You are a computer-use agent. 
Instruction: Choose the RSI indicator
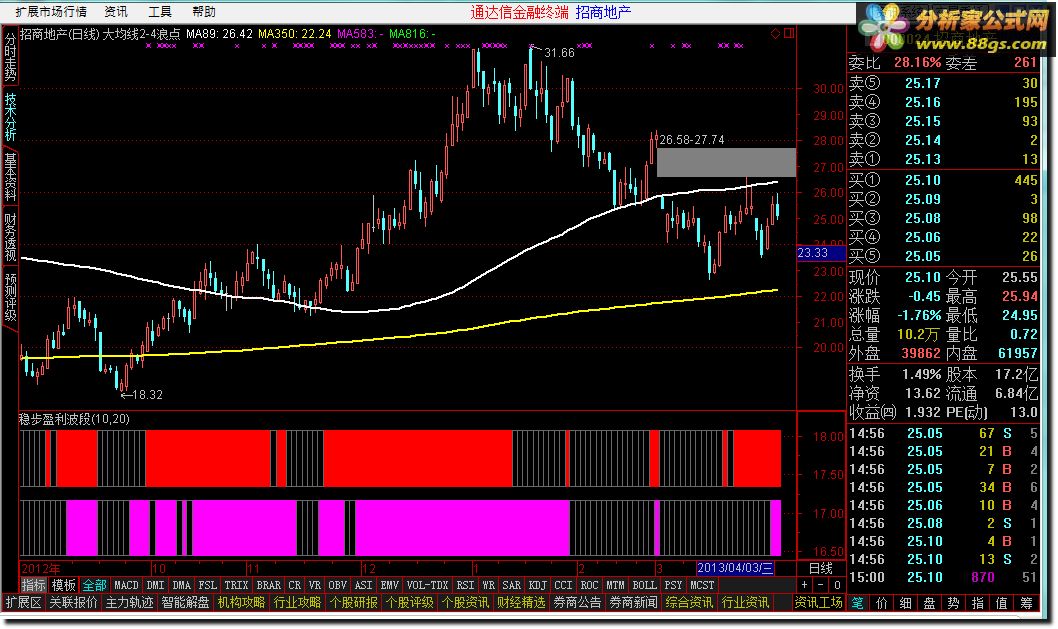[x=466, y=585]
